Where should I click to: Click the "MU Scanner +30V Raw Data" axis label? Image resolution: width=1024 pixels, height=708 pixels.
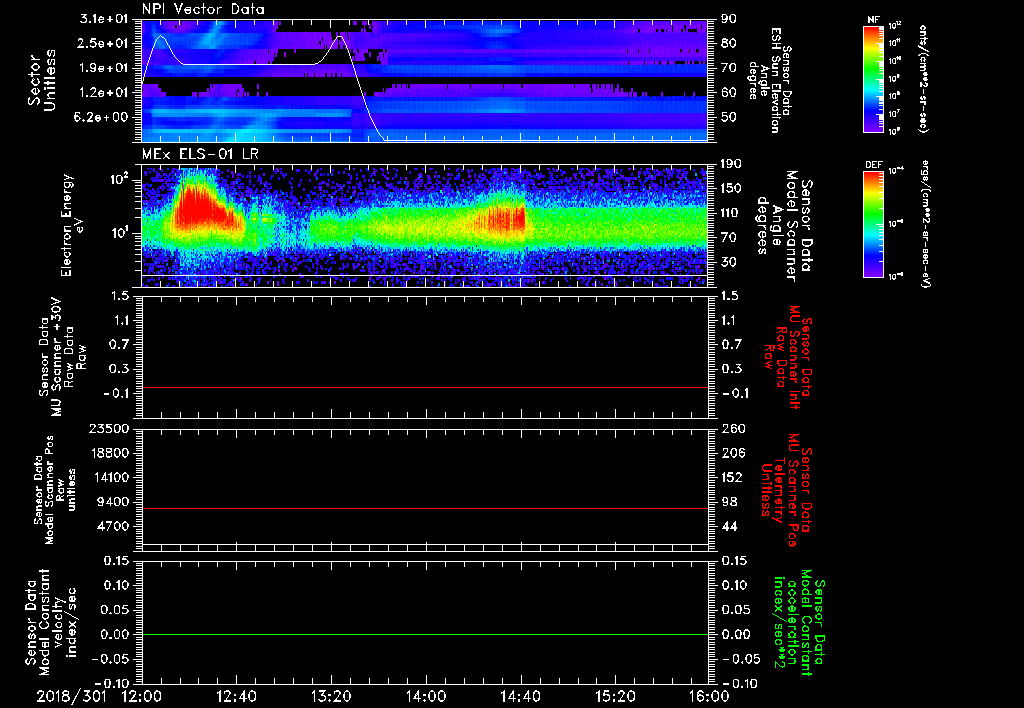pyautogui.click(x=62, y=357)
